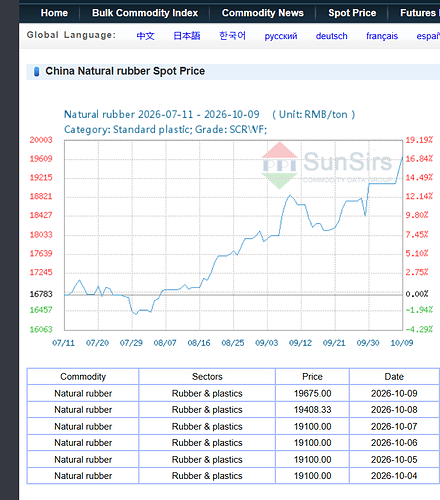Click the -4.29% right axis label
This screenshot has height=500, width=440.
pos(419,329)
